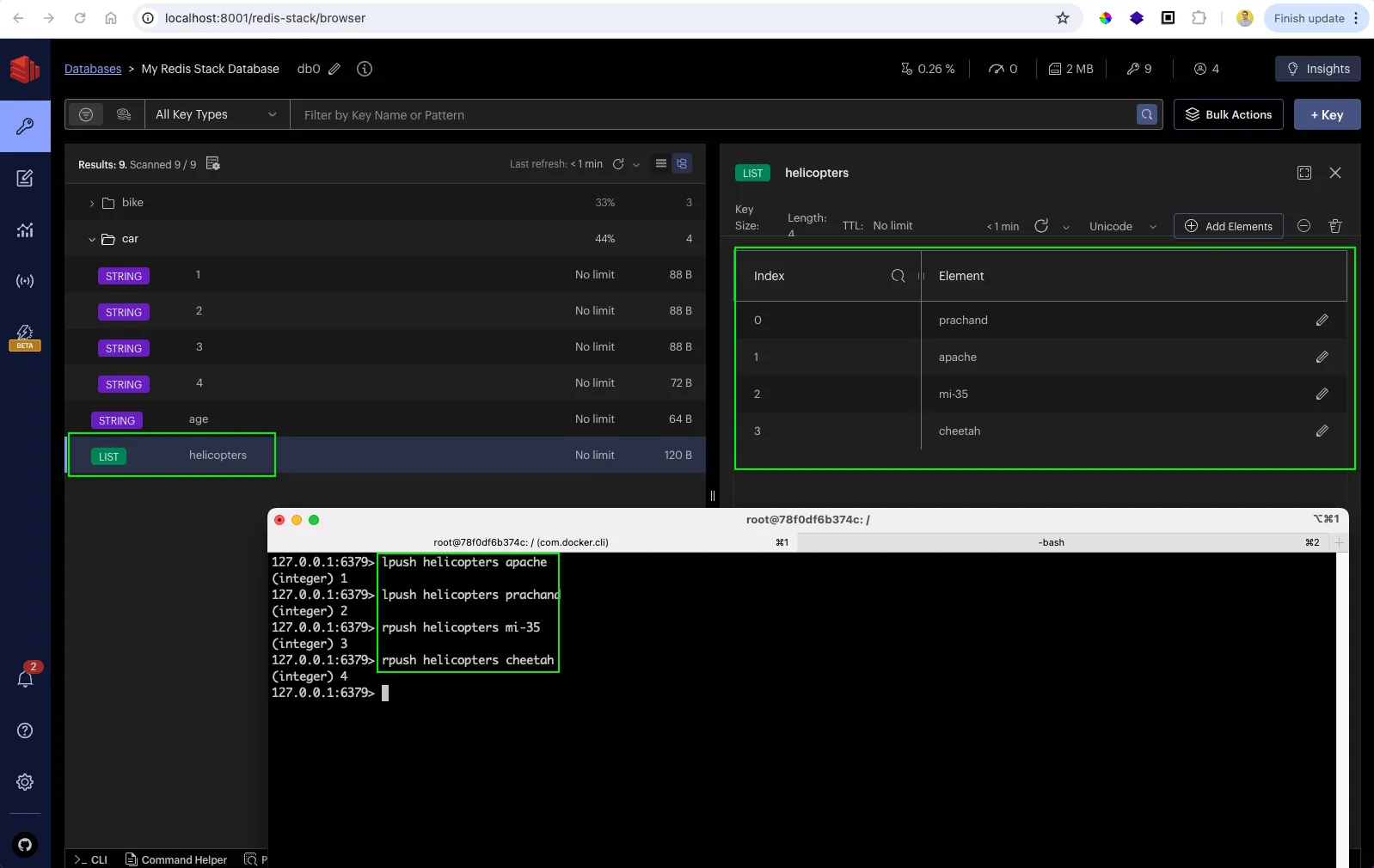Edit the mi-35 element
This screenshot has width=1374, height=868.
coord(1322,394)
